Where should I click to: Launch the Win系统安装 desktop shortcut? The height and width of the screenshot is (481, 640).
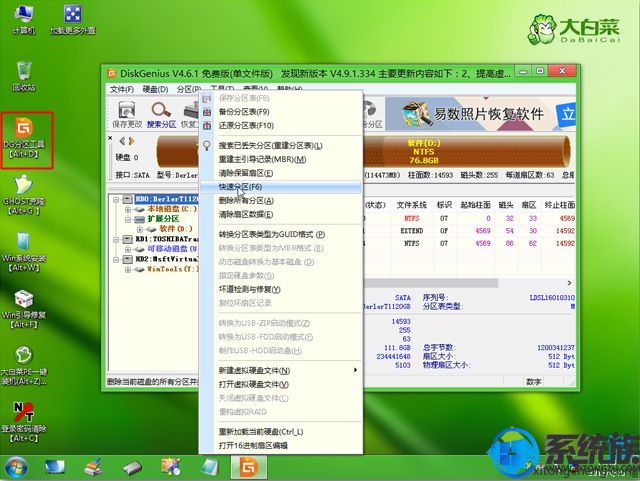click(24, 252)
